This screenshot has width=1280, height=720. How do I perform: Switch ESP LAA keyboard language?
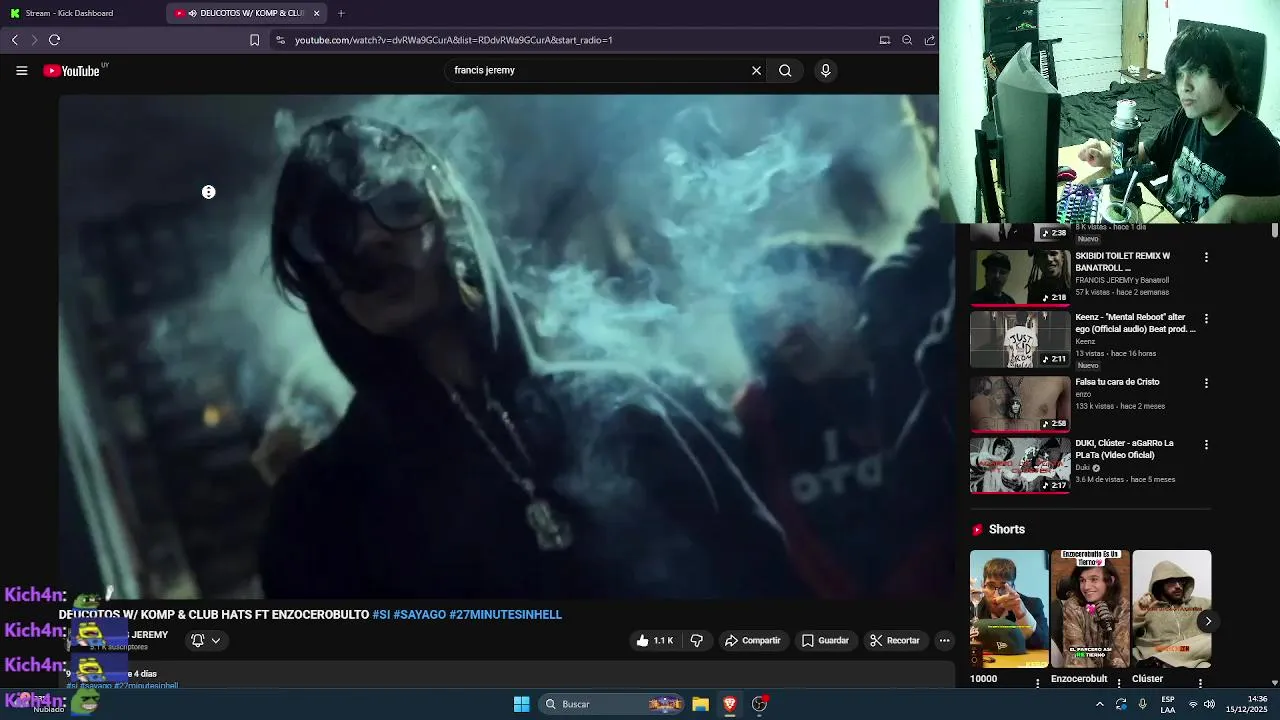coord(1168,704)
